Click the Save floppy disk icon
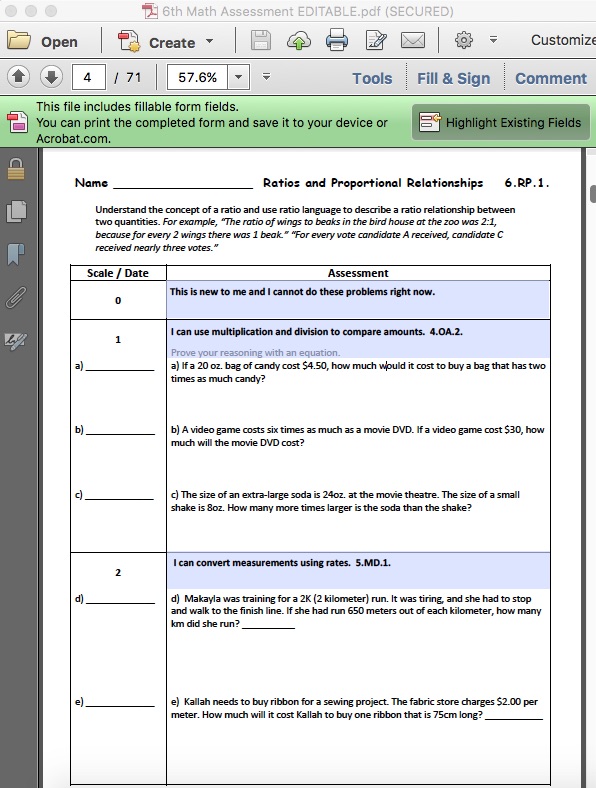 point(261,41)
